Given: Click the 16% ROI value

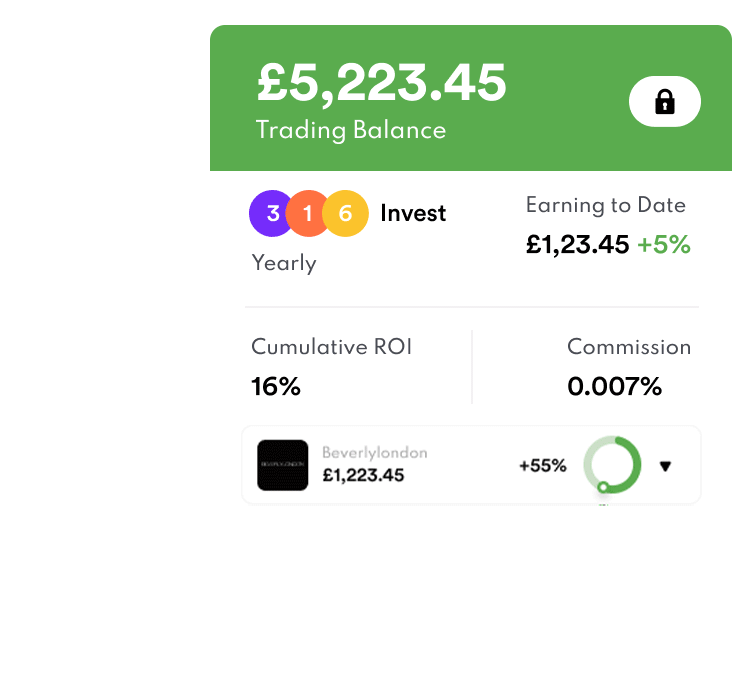Looking at the screenshot, I should tap(276, 386).
